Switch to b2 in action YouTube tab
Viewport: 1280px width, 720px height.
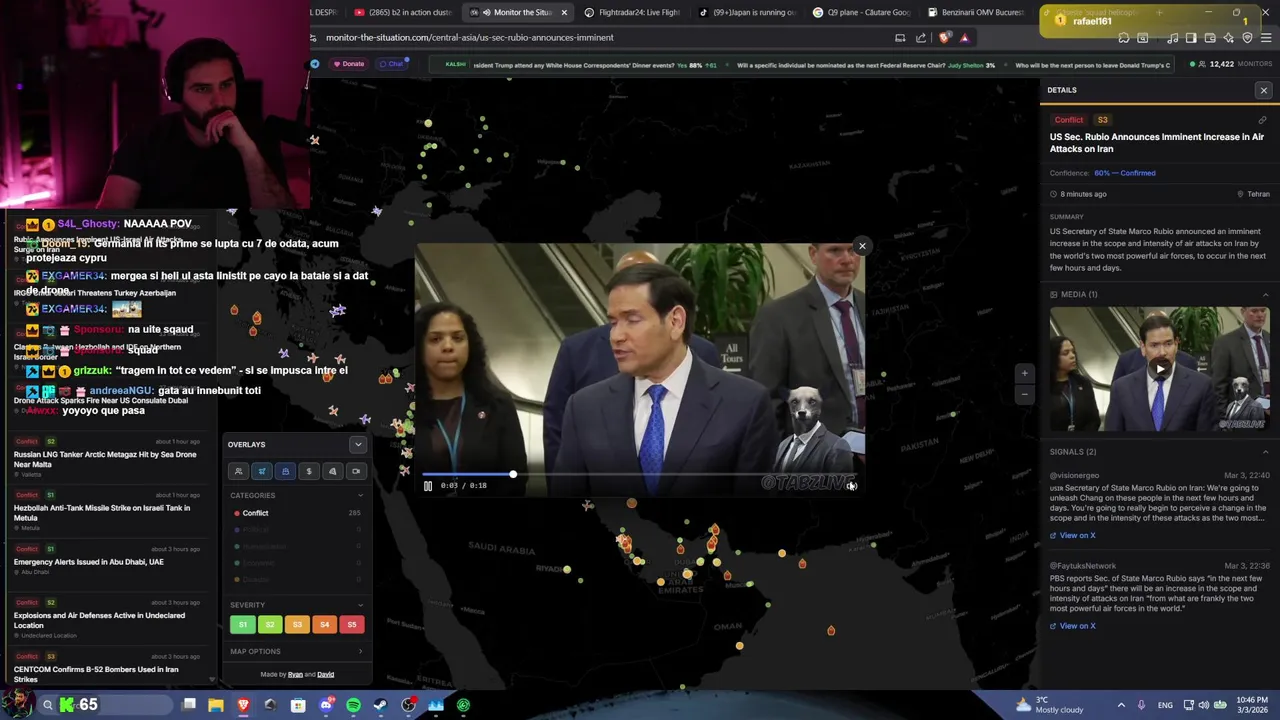pos(403,13)
